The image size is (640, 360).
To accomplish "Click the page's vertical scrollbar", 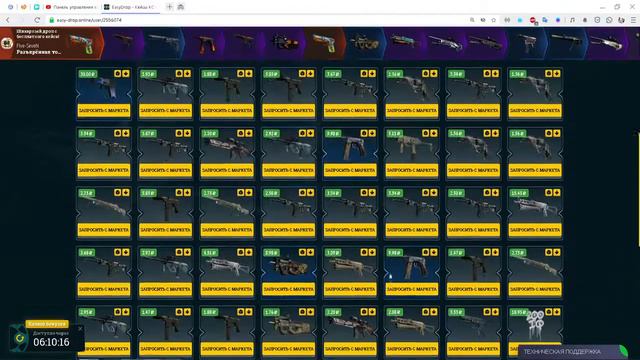I will 638,190.
